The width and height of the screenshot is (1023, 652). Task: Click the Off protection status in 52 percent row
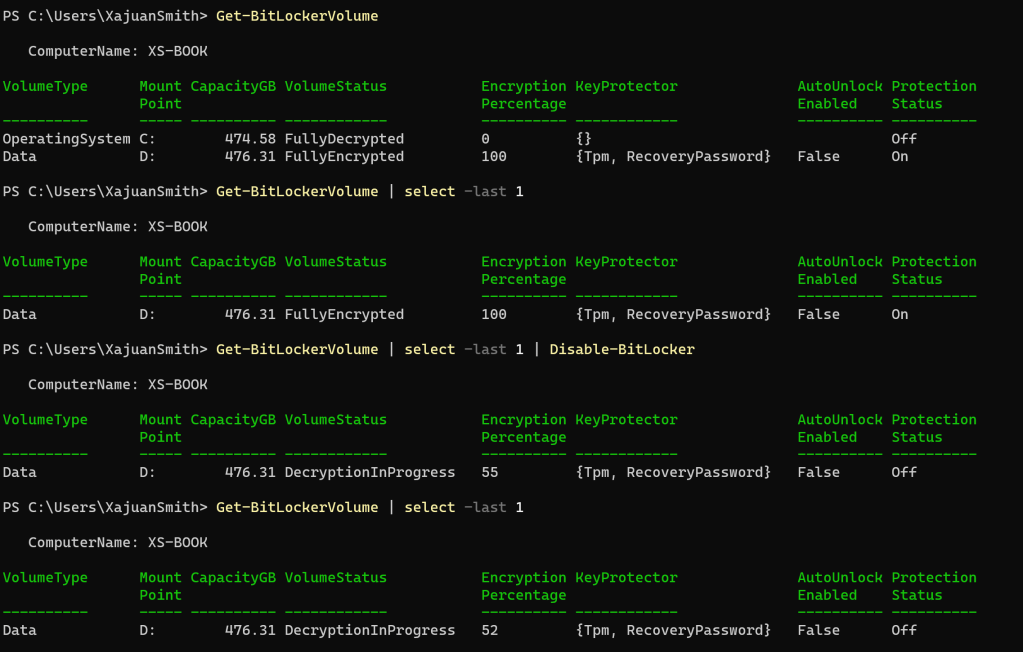903,630
